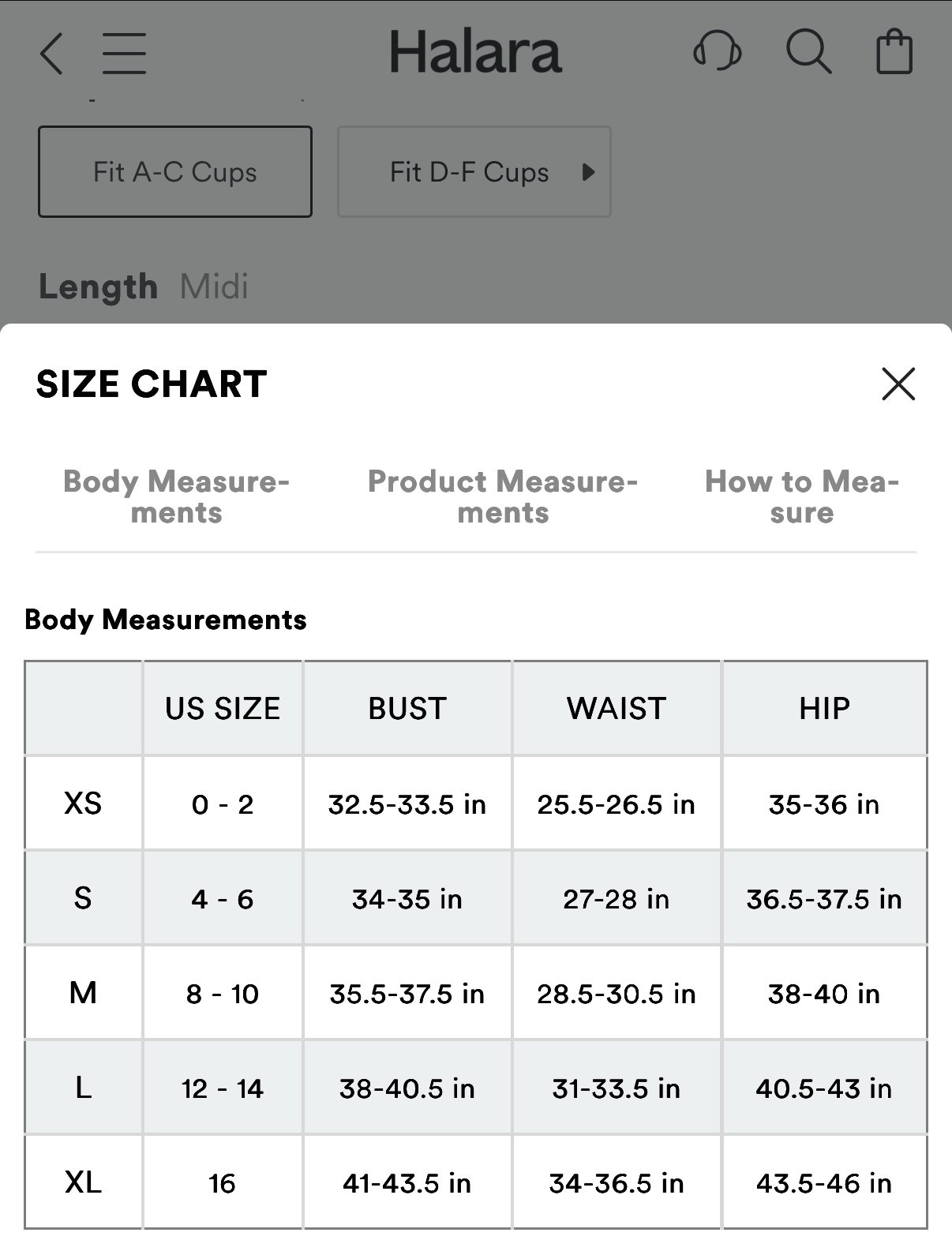Viewport: 952px width, 1240px height.
Task: Select Fit D-F Cups option
Action: 474,171
